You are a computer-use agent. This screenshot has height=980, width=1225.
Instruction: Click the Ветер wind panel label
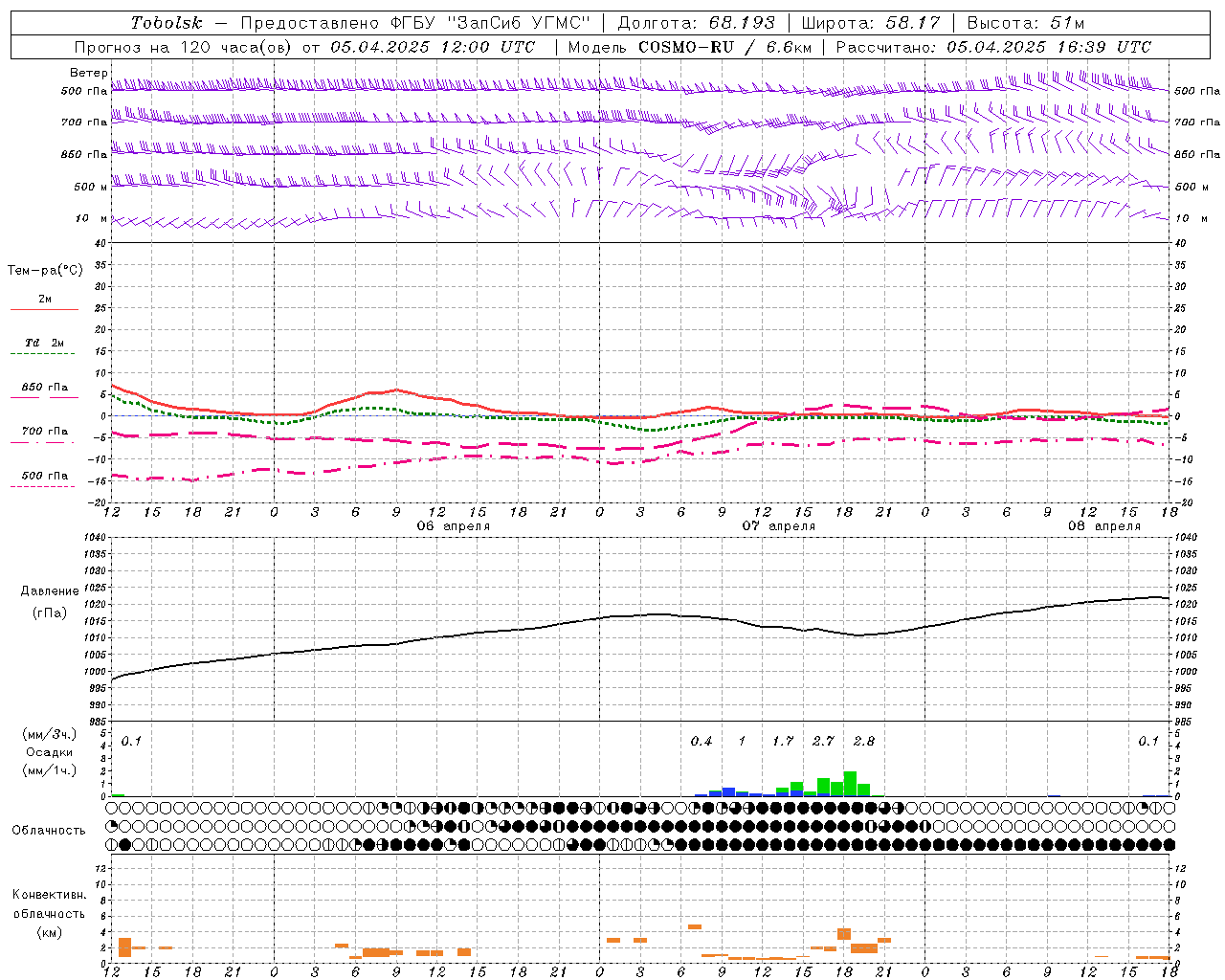(x=89, y=73)
